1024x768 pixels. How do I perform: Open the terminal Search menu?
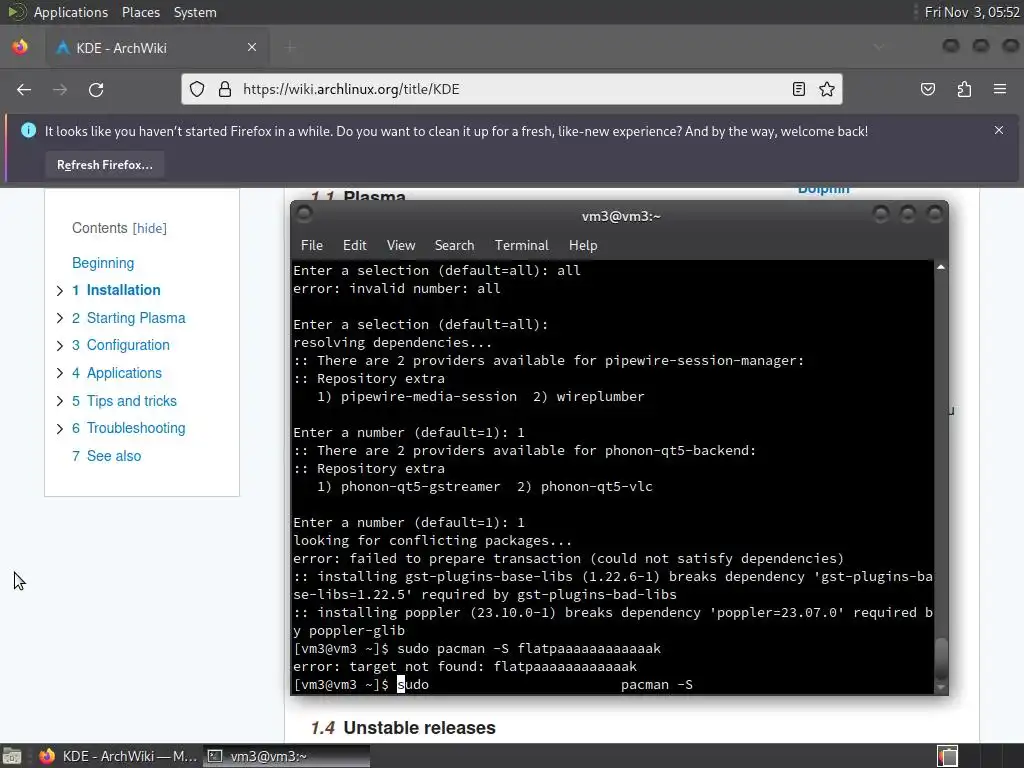coord(455,246)
